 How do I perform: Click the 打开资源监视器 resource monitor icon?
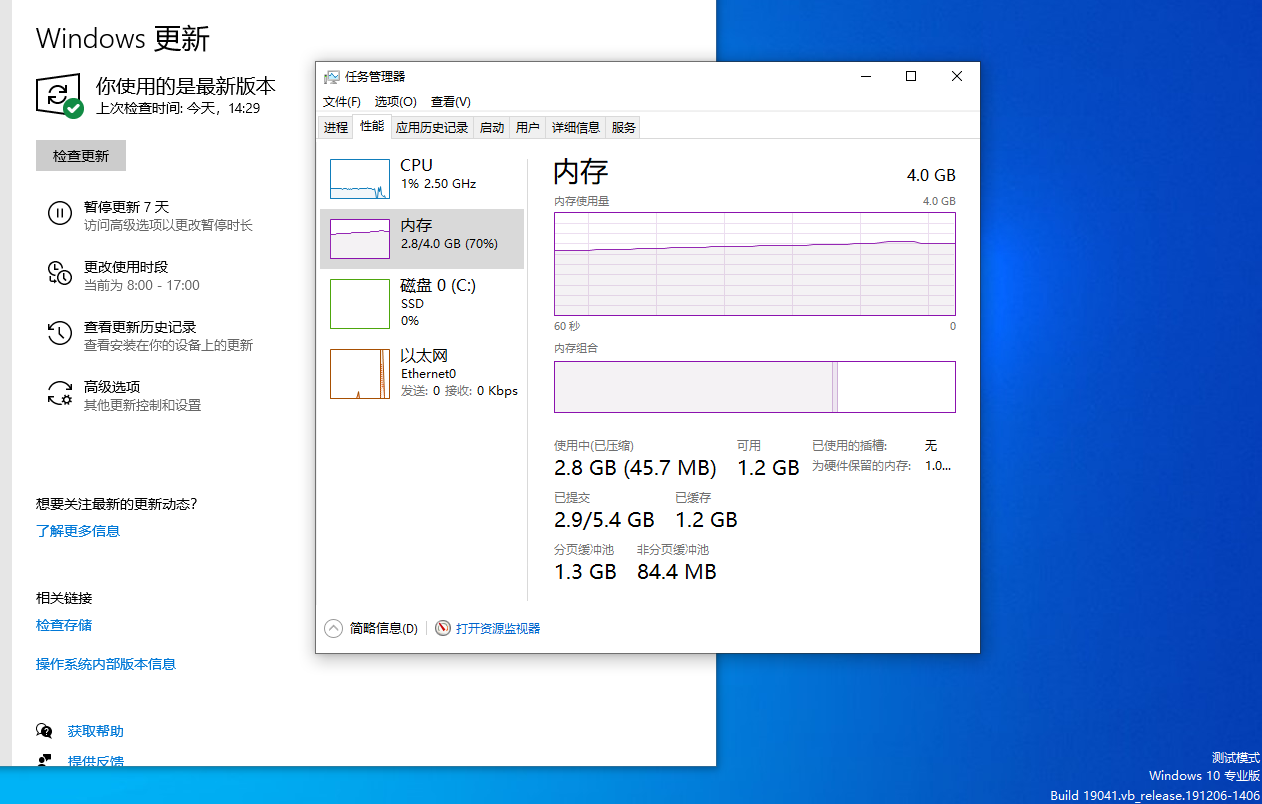tap(443, 628)
